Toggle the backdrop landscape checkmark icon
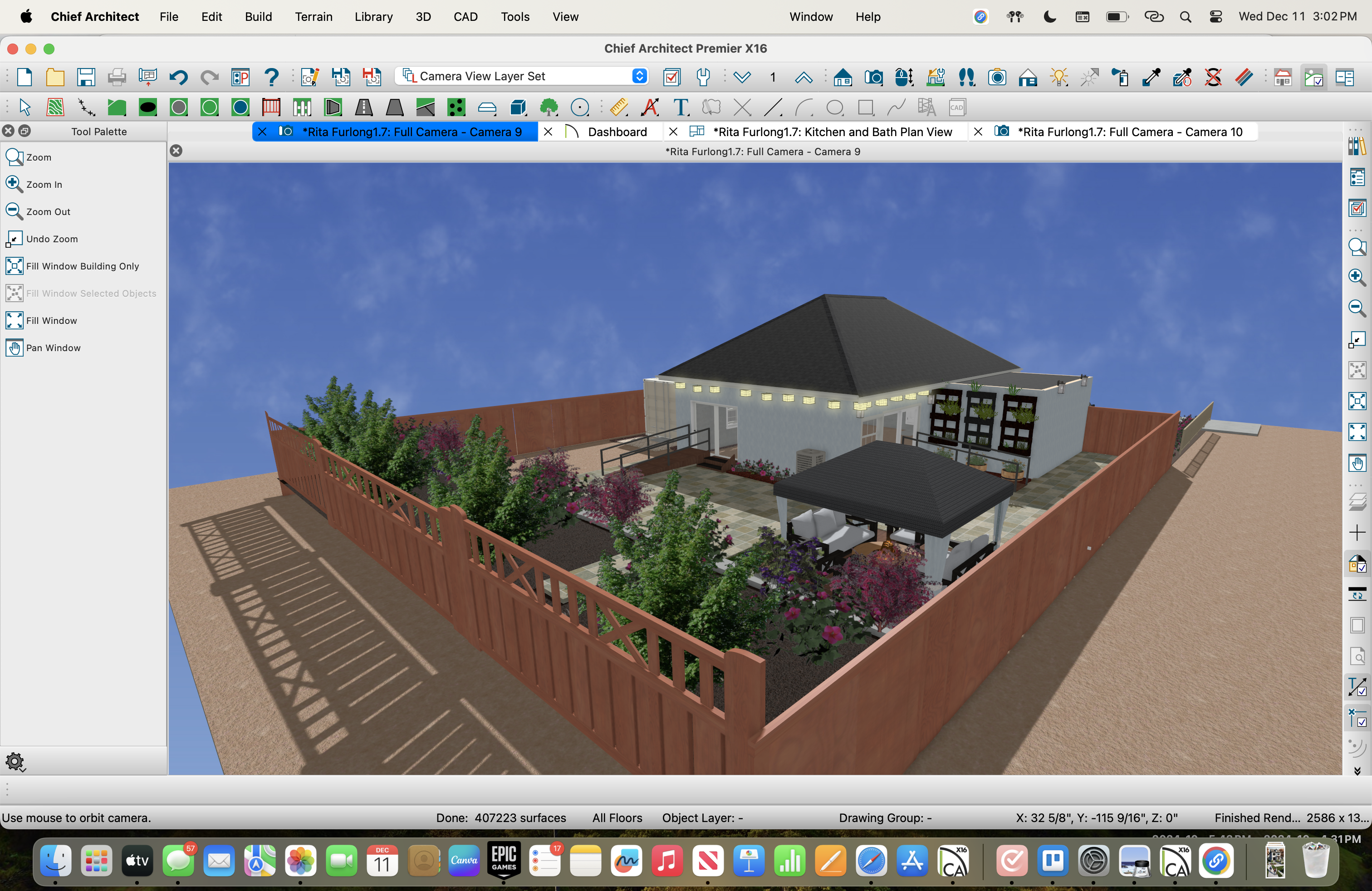The height and width of the screenshot is (891, 1372). (x=1314, y=77)
